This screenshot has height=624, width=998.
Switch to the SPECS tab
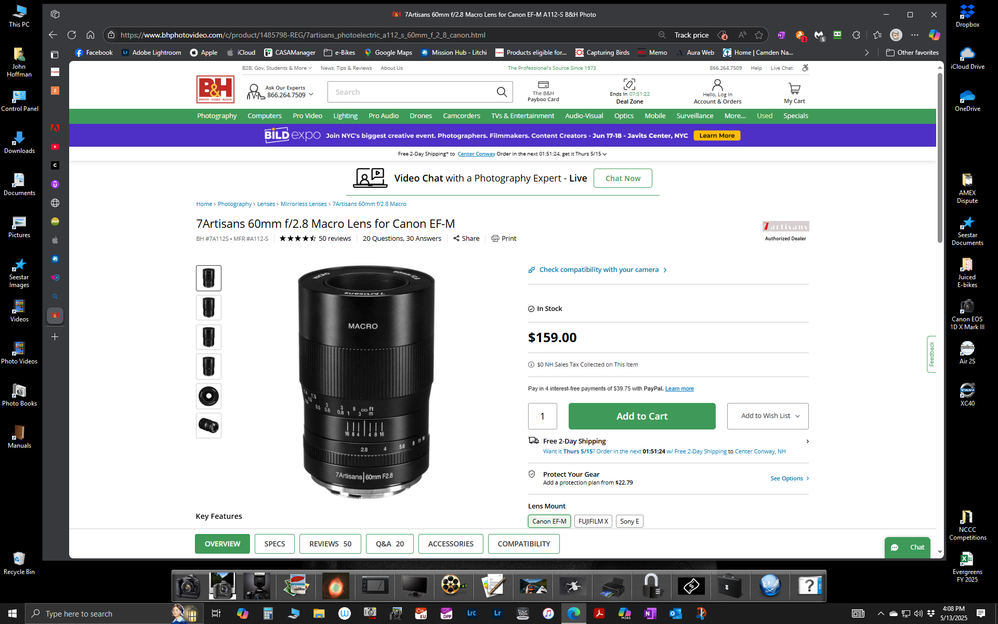point(274,543)
